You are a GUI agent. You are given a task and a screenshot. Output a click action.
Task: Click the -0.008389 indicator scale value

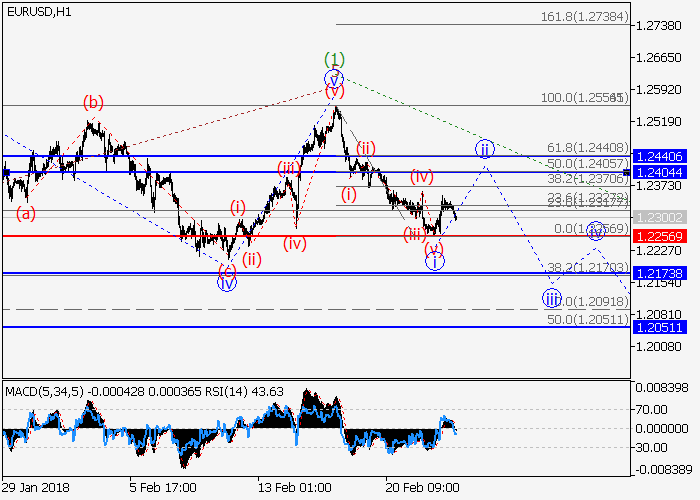(662, 469)
